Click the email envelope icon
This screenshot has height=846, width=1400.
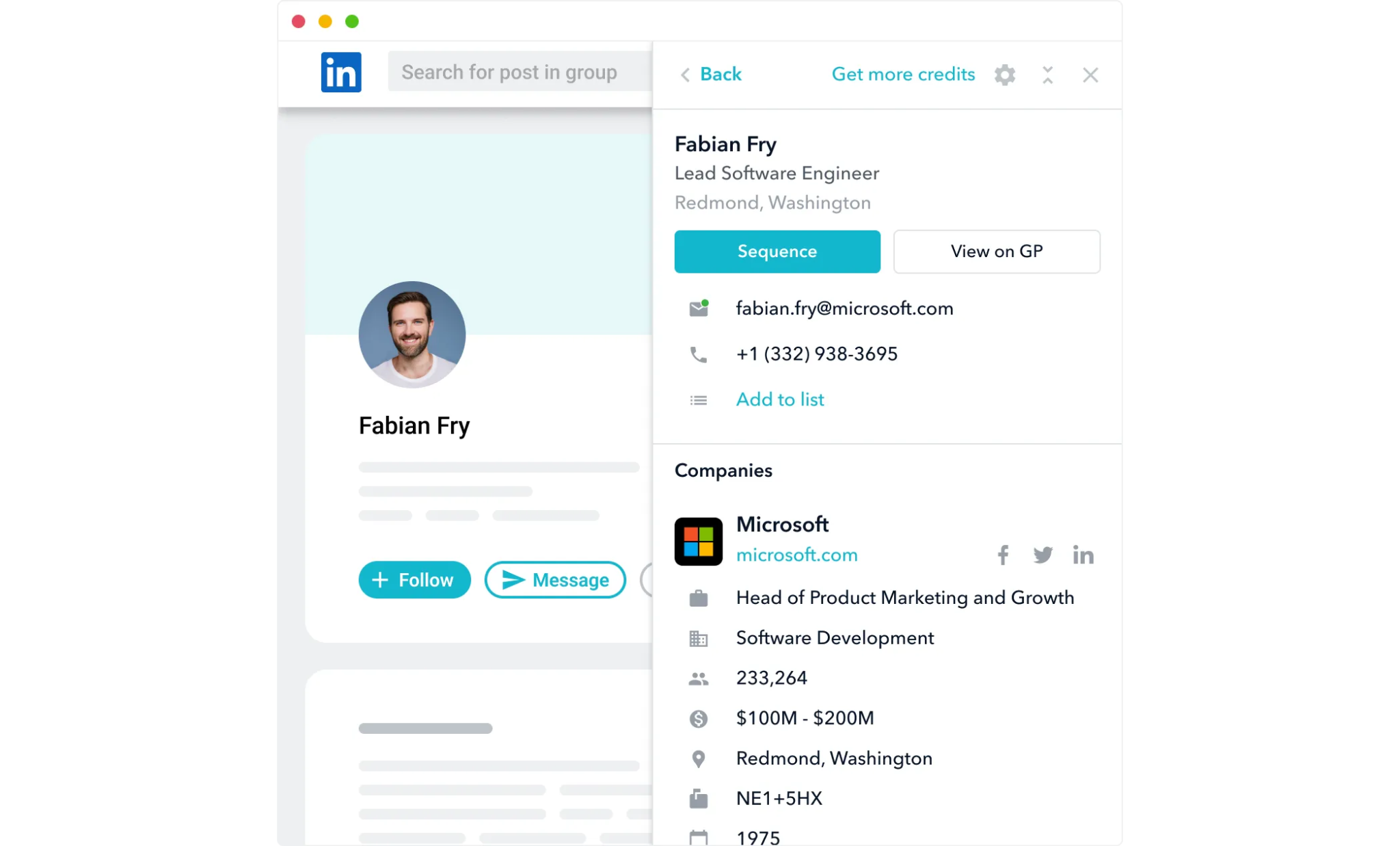[x=699, y=308]
